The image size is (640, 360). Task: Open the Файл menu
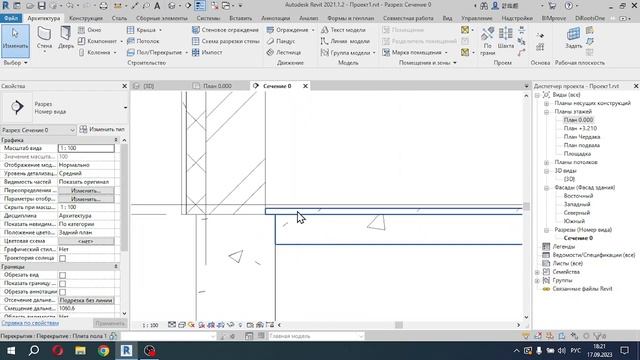point(11,18)
